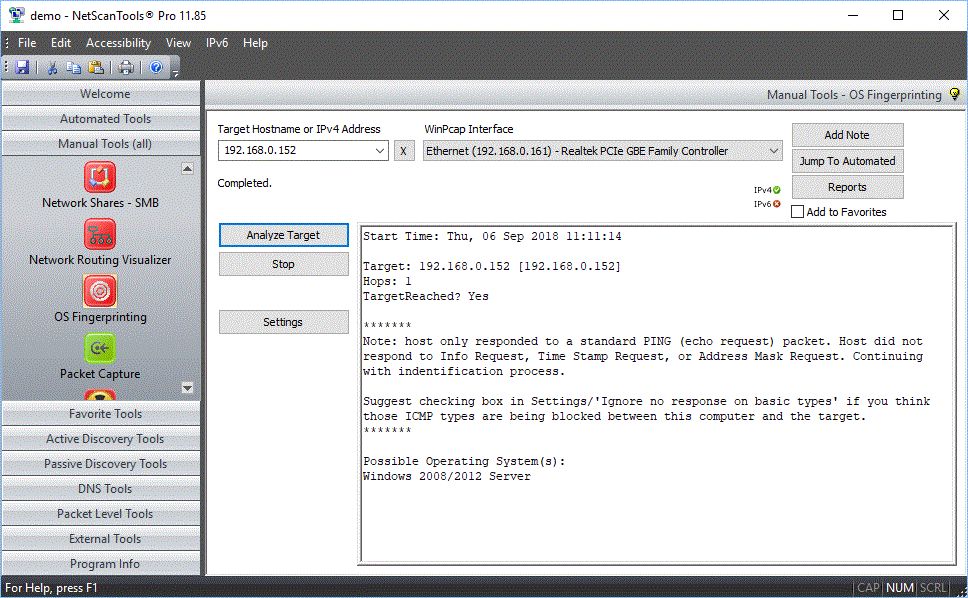
Task: Open the Packet Capture tool icon
Action: point(100,348)
